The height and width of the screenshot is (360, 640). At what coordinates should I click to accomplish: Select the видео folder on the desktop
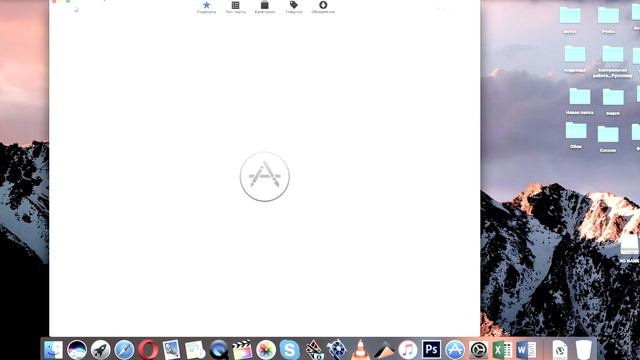(613, 102)
